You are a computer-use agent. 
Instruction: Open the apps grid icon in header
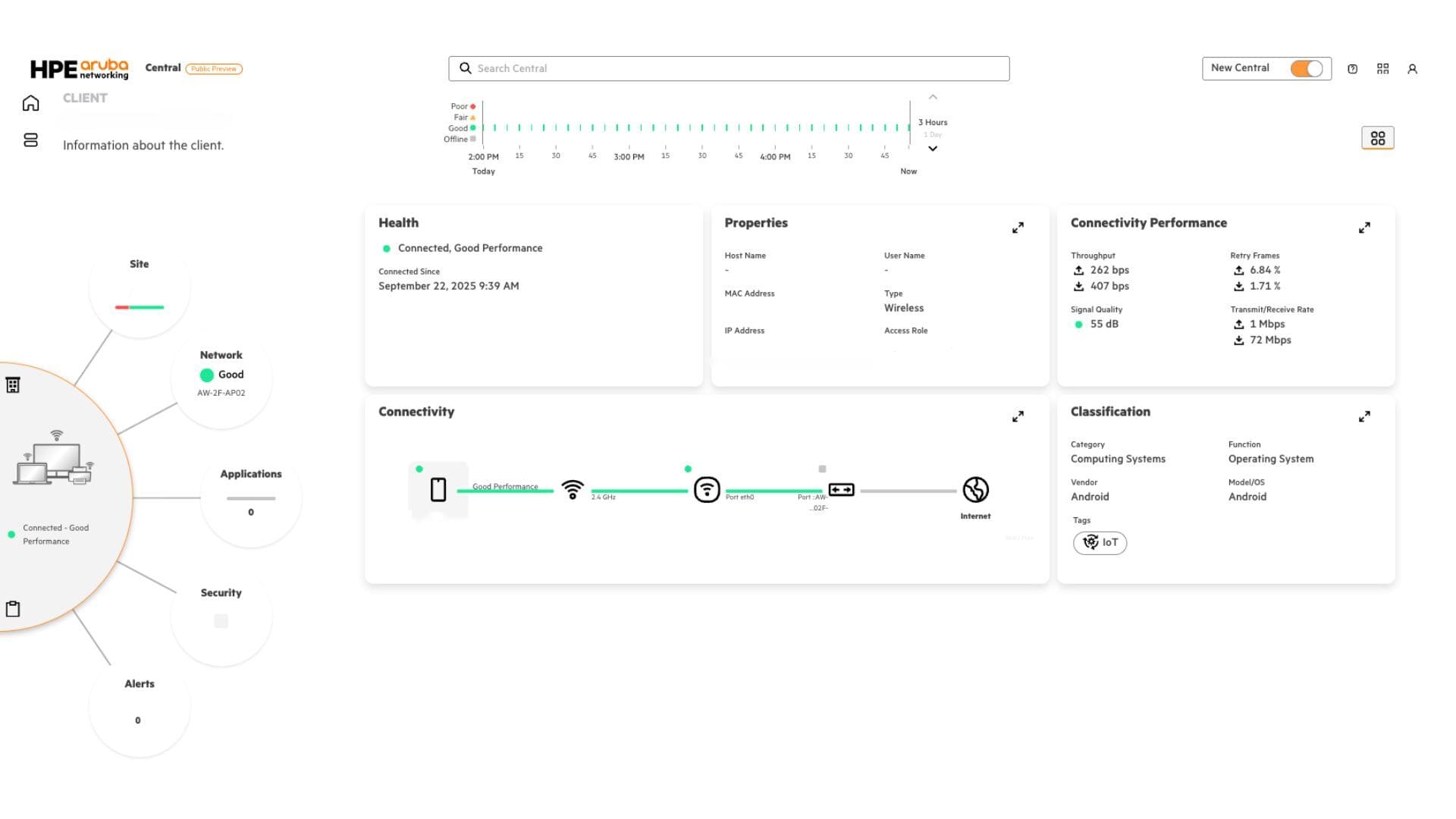point(1382,69)
